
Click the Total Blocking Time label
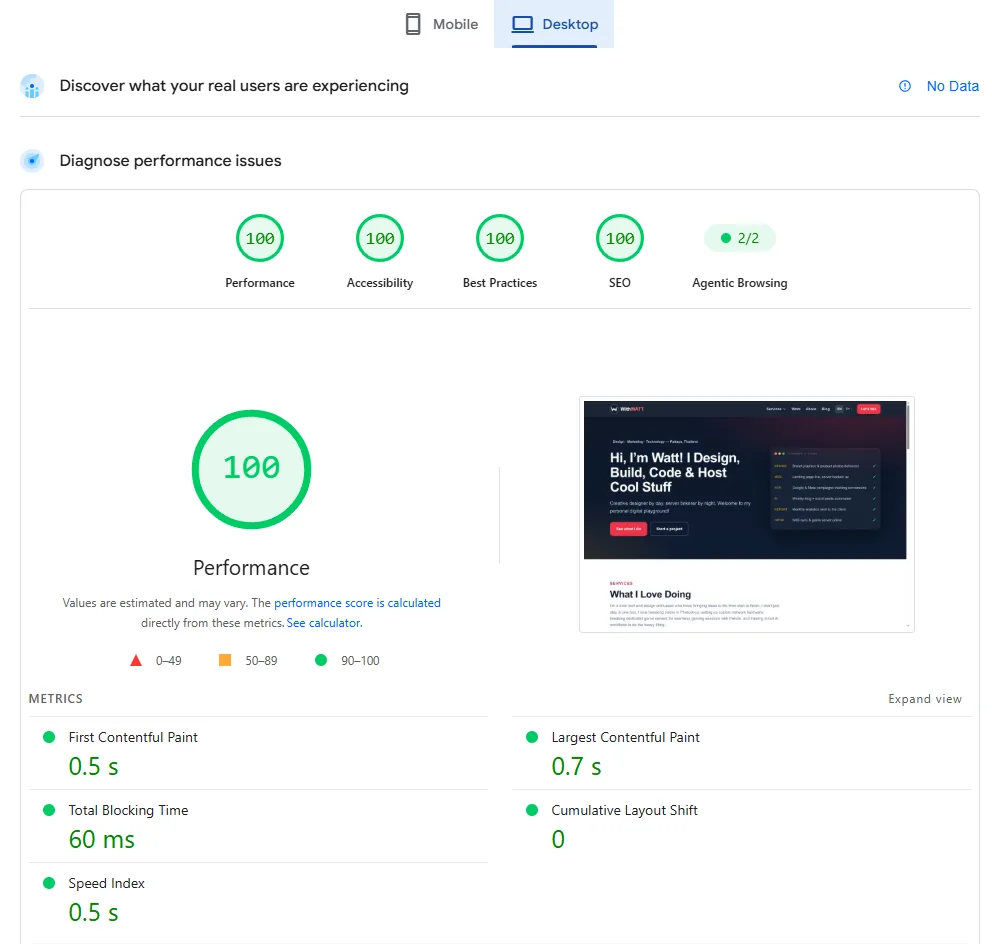128,810
